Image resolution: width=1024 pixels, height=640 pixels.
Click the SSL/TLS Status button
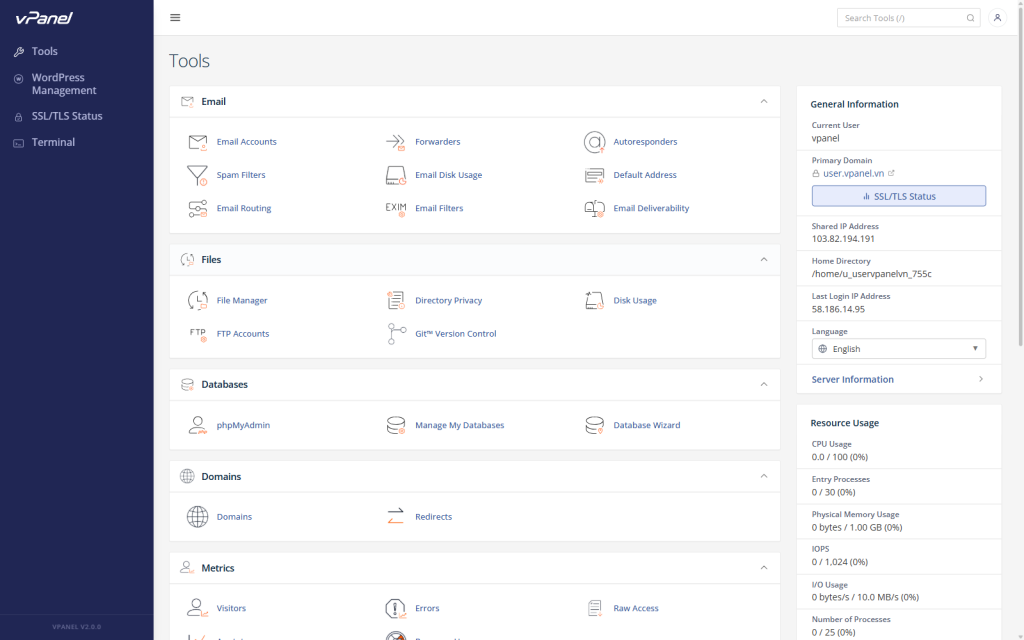click(x=899, y=196)
